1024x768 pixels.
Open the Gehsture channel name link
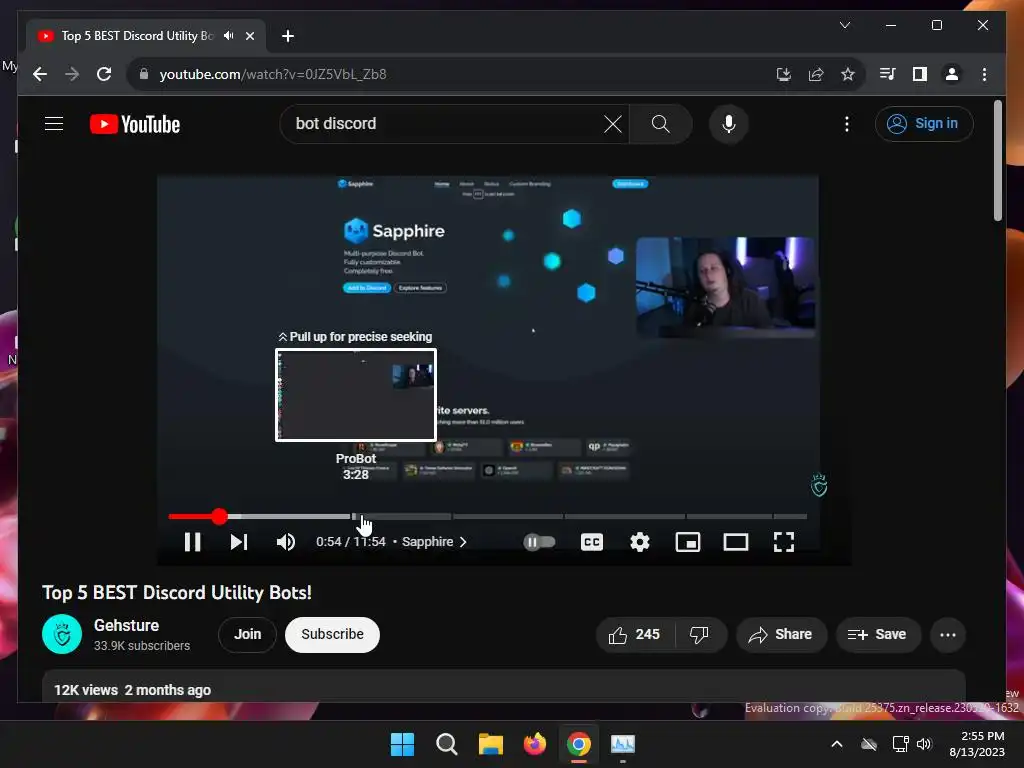127,626
